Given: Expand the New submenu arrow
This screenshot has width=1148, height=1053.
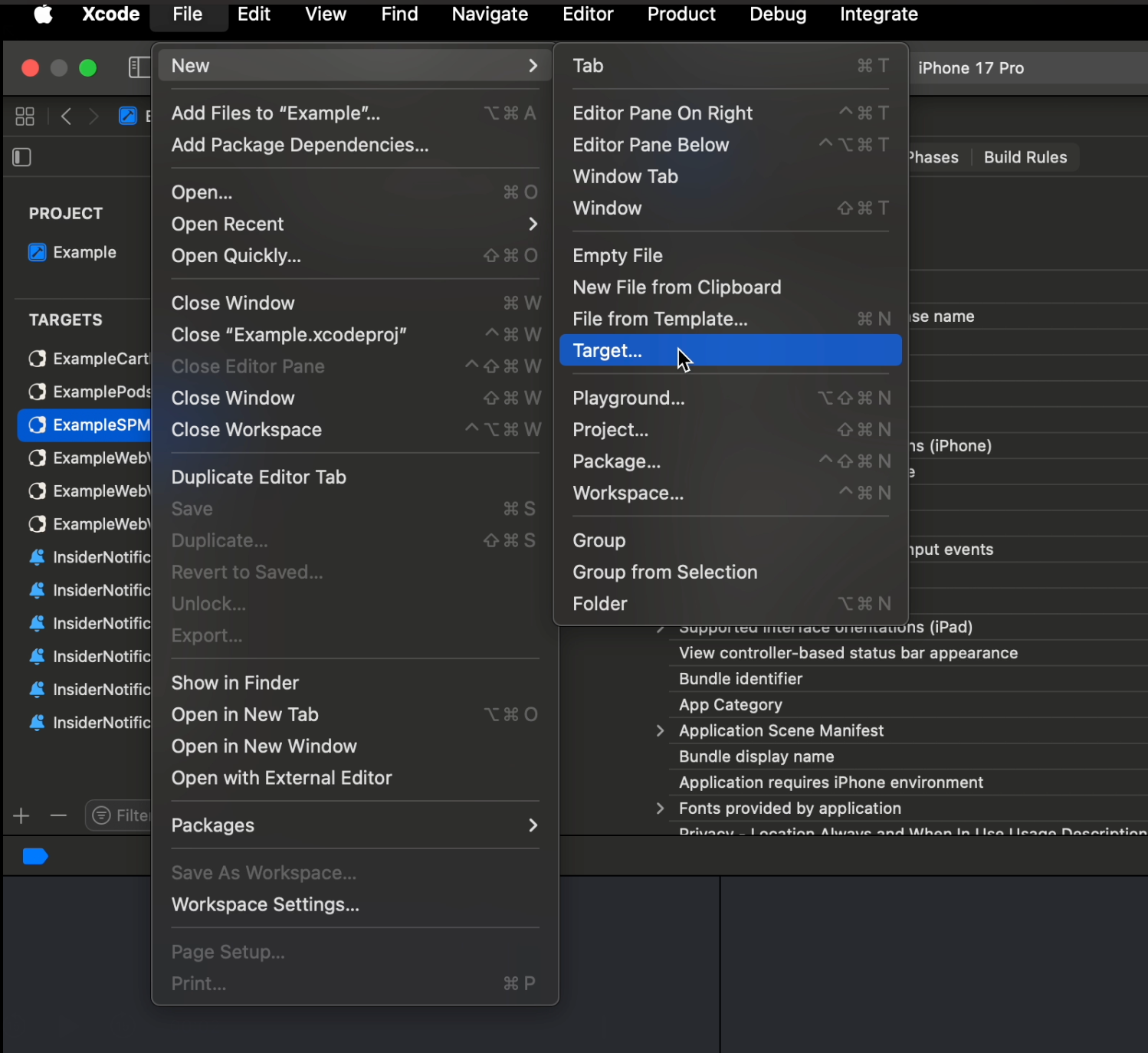Looking at the screenshot, I should click(x=533, y=66).
